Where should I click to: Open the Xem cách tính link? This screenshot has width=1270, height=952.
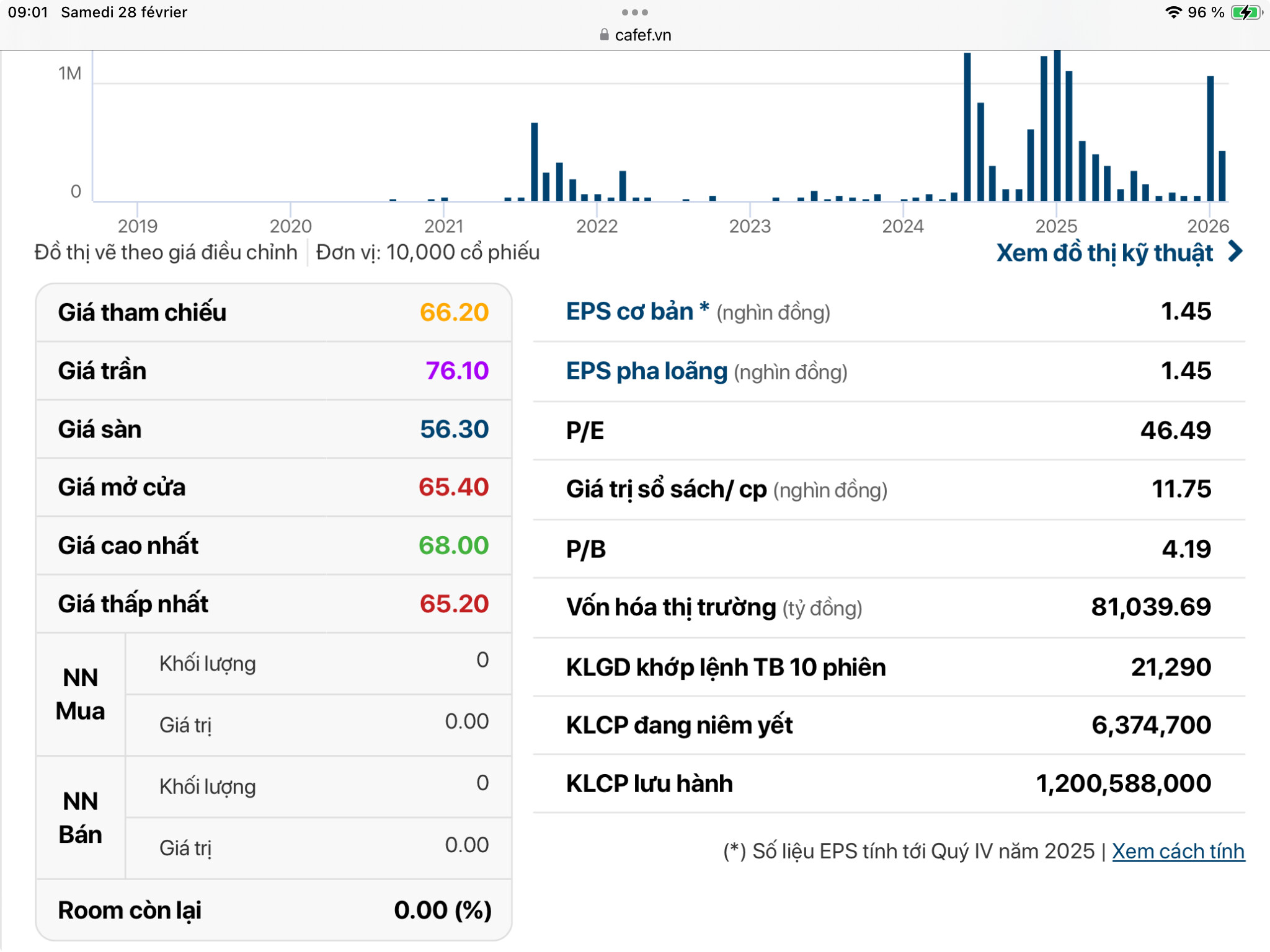pos(1178,851)
